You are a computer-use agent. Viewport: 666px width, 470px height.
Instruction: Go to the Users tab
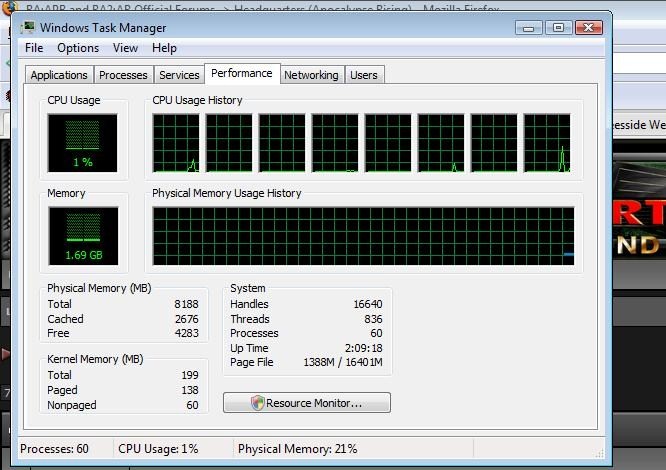point(364,75)
